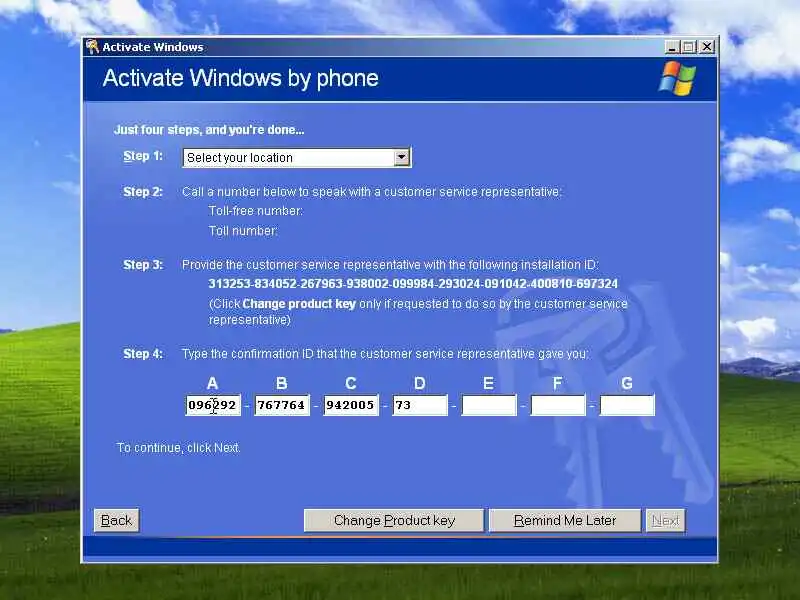Click the last confirmation field G
800x600 pixels.
tap(627, 405)
